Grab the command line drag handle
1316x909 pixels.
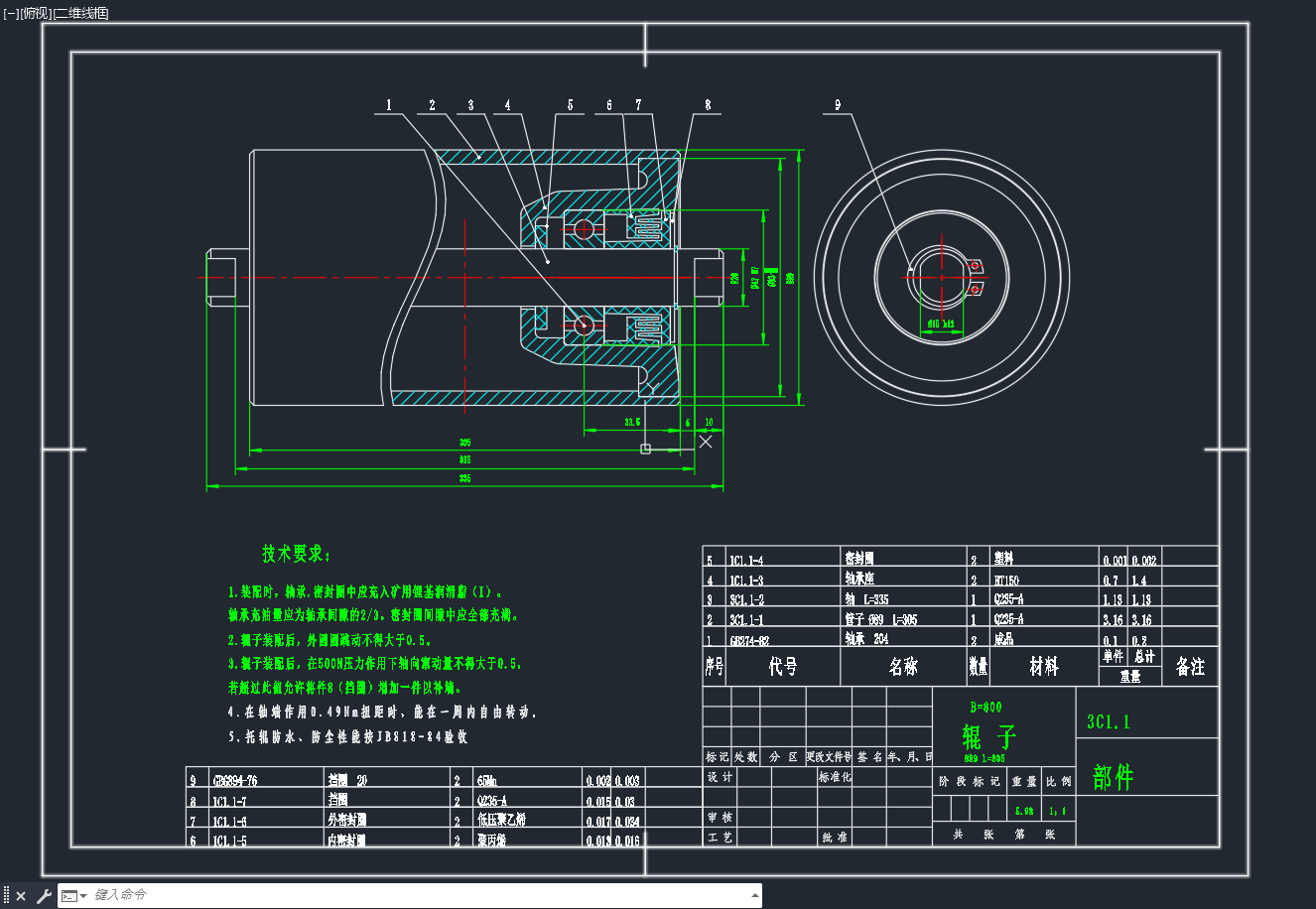point(7,896)
